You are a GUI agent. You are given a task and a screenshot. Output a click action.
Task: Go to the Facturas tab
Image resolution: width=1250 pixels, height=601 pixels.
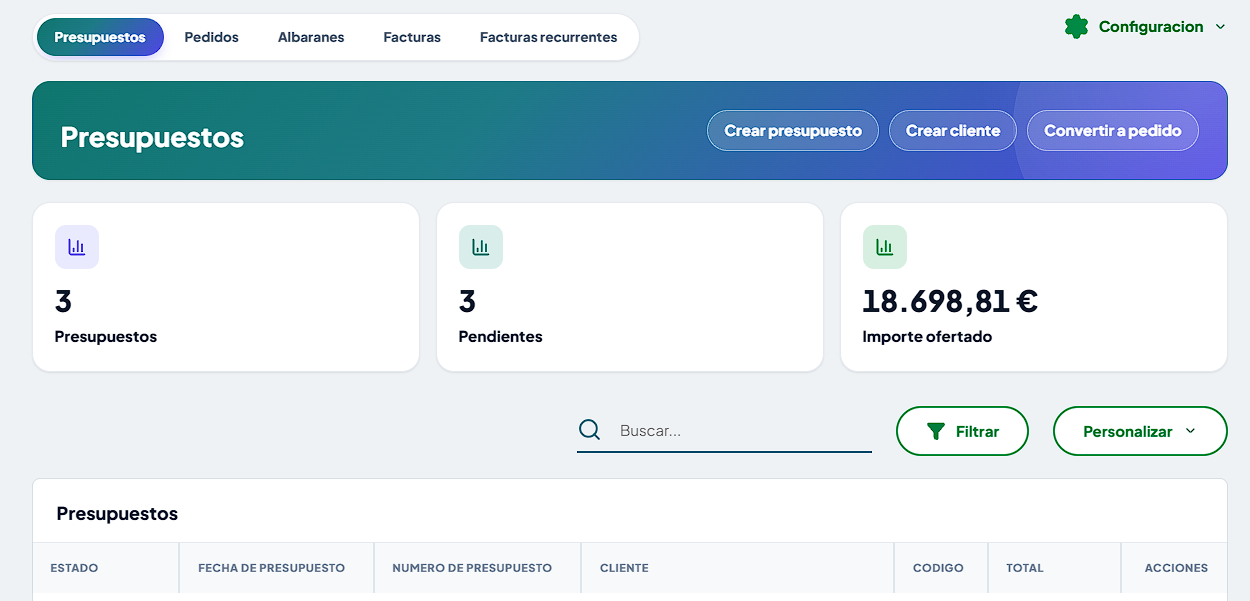412,37
